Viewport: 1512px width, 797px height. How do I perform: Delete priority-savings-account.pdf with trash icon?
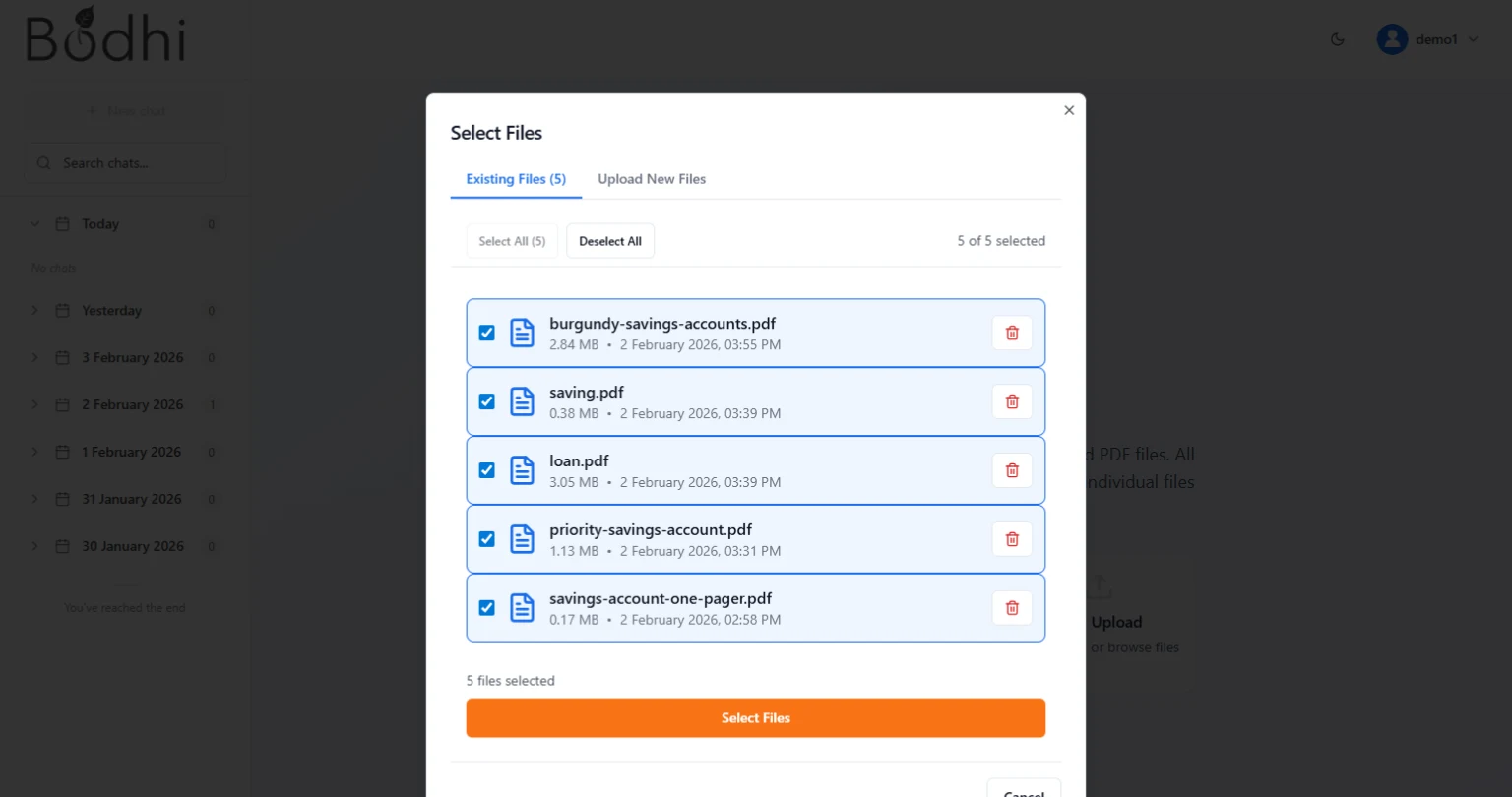click(x=1012, y=539)
